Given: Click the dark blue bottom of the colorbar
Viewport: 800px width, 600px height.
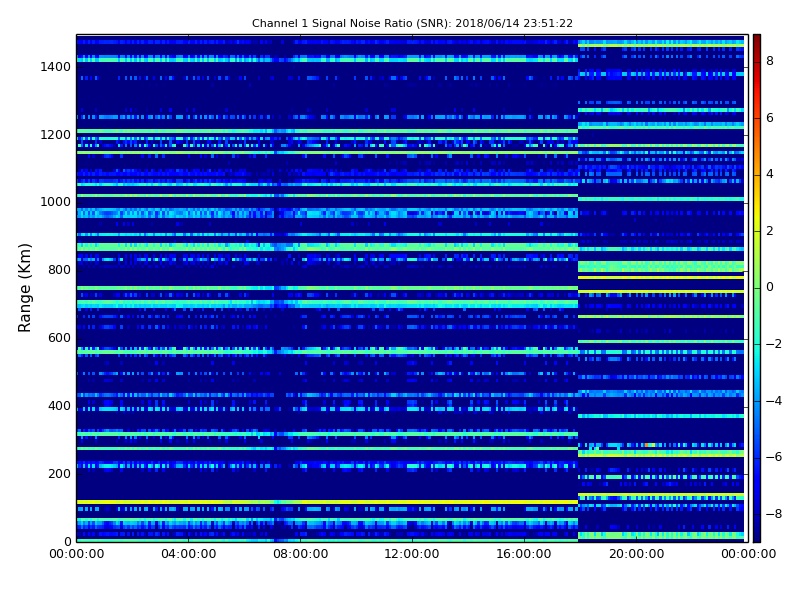Looking at the screenshot, I should pyautogui.click(x=757, y=533).
